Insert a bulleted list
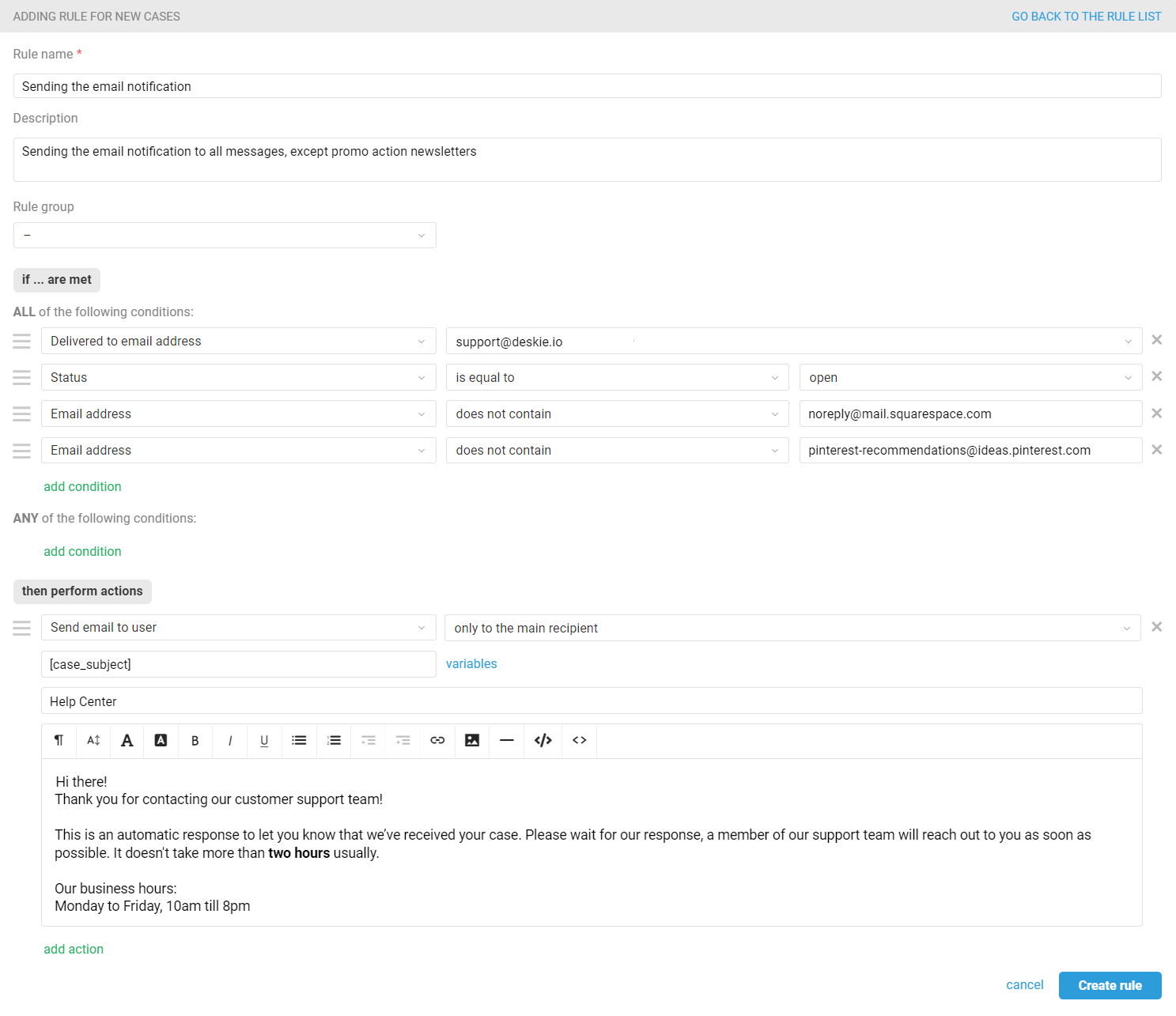1176x1016 pixels. pyautogui.click(x=299, y=741)
